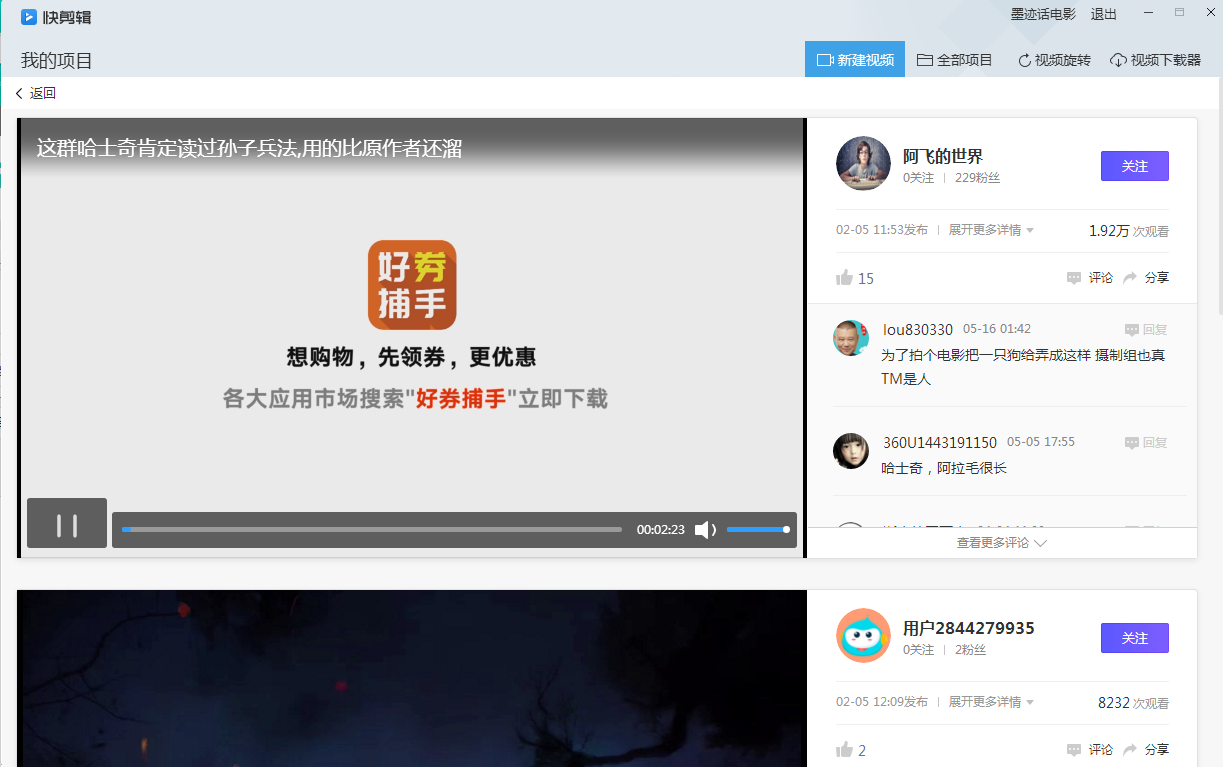Expand 查看更多评论

1002,543
